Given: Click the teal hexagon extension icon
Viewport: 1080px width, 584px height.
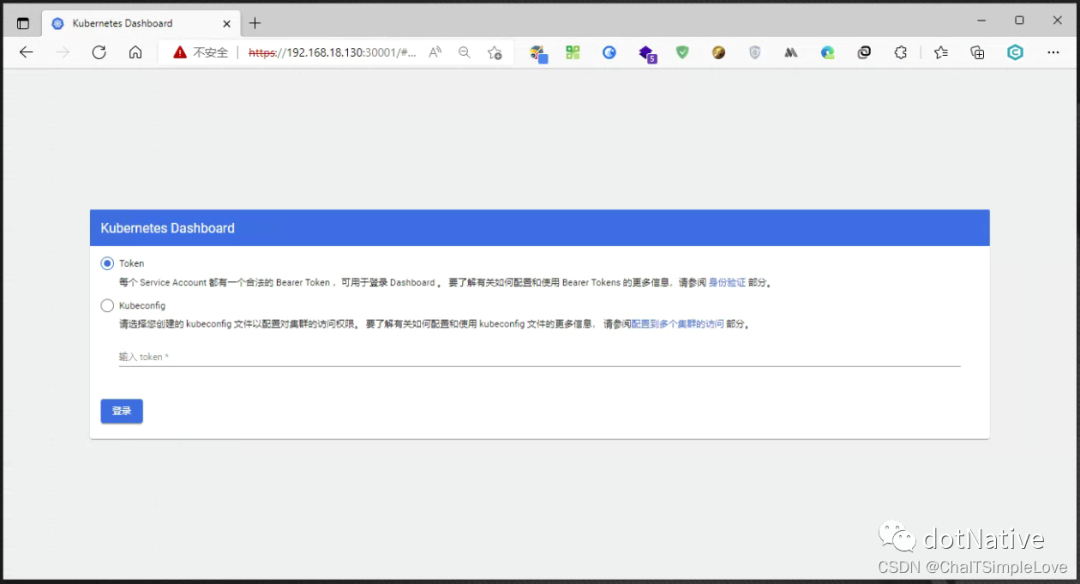Looking at the screenshot, I should pos(1015,52).
